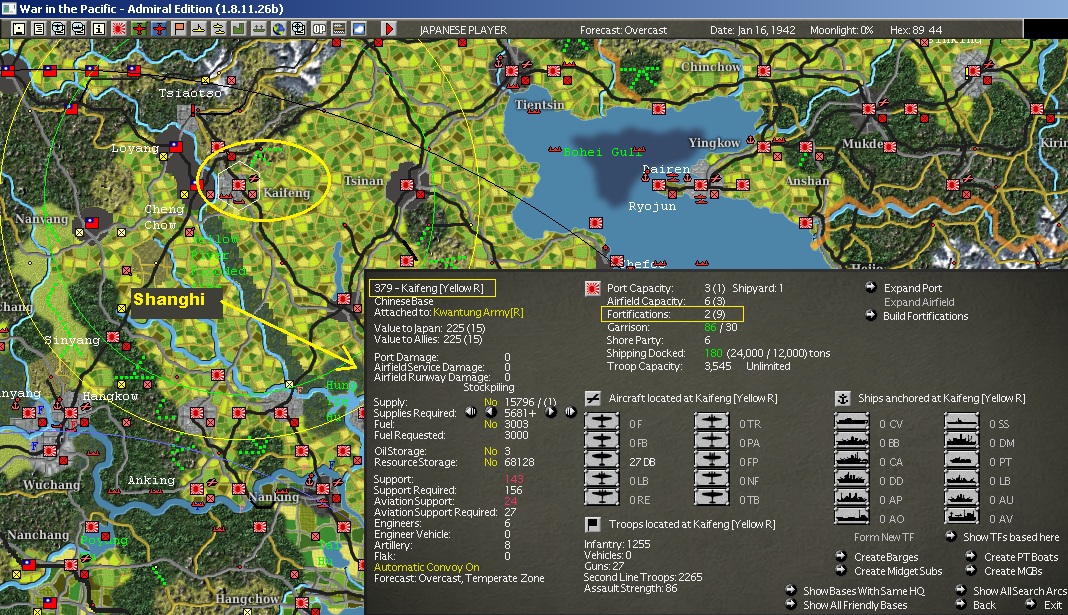
Task: Click the Shipping Docked 180 value
Action: pos(713,353)
